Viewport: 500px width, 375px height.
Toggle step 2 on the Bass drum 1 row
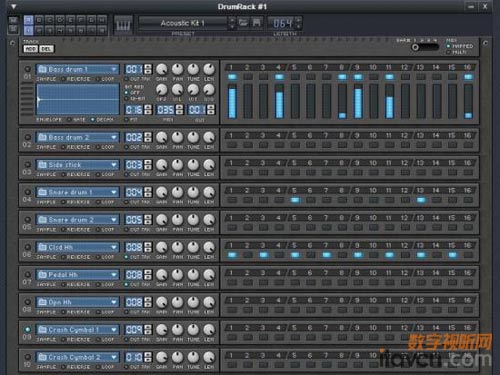pyautogui.click(x=248, y=77)
